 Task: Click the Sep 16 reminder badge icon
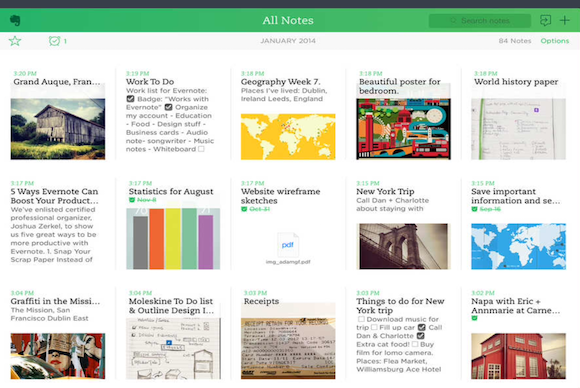pyautogui.click(x=474, y=209)
